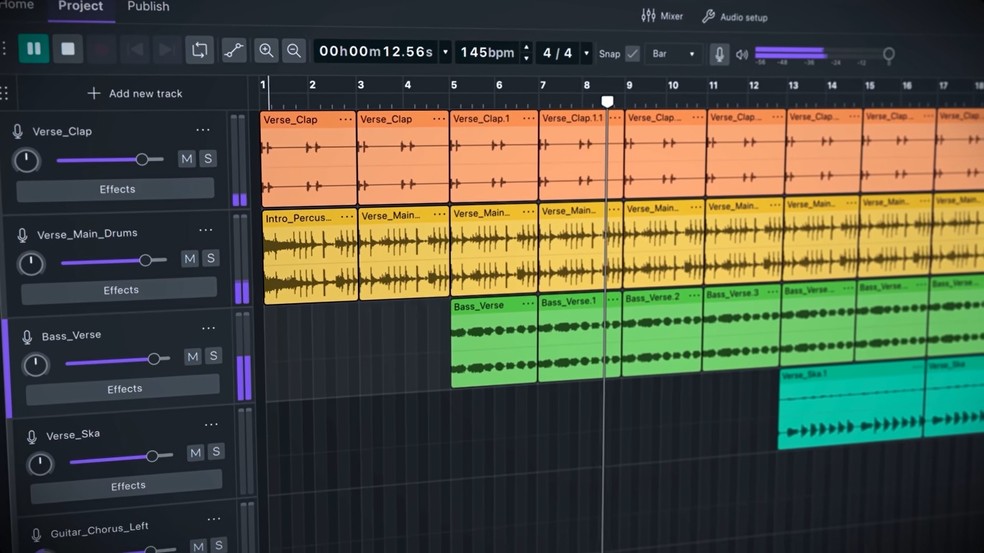984x553 pixels.
Task: Solo the Verse_Main_Drums track
Action: (211, 257)
